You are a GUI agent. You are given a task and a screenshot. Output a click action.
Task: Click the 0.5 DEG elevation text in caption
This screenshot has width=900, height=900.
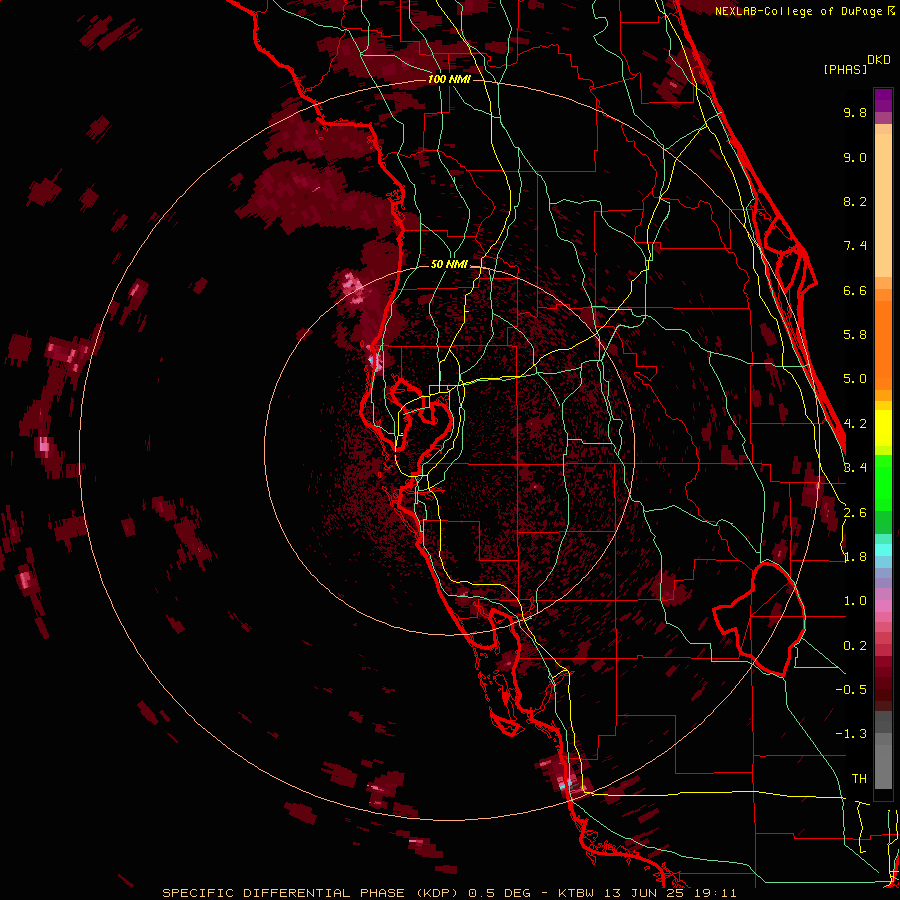(499, 893)
